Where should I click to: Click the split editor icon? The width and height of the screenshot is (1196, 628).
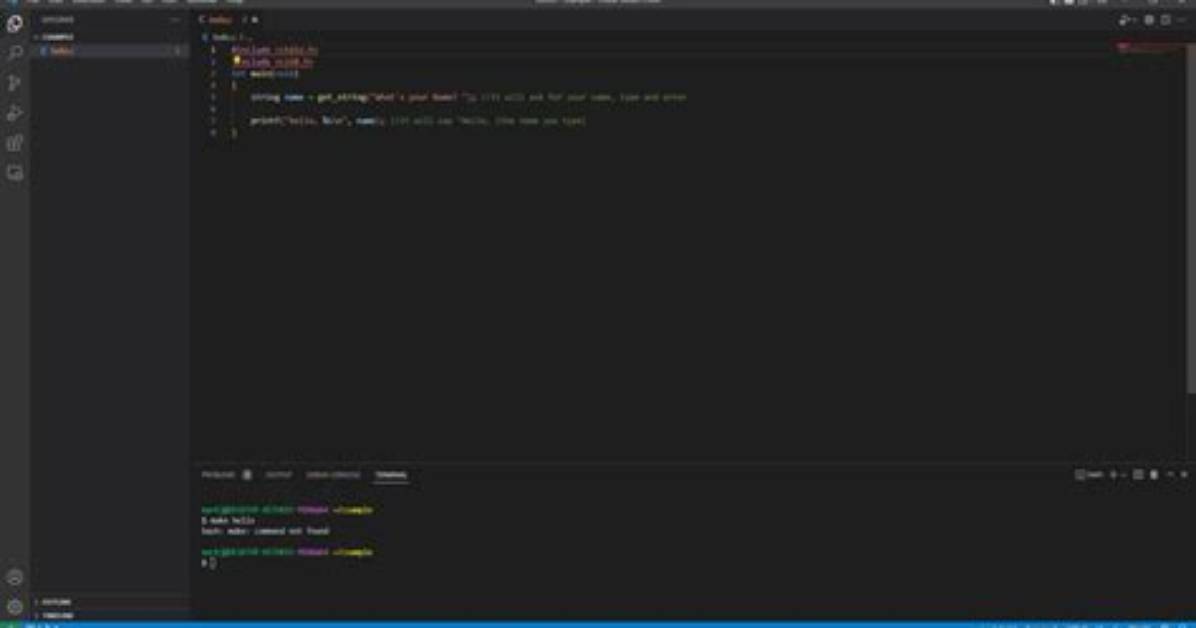point(1165,20)
